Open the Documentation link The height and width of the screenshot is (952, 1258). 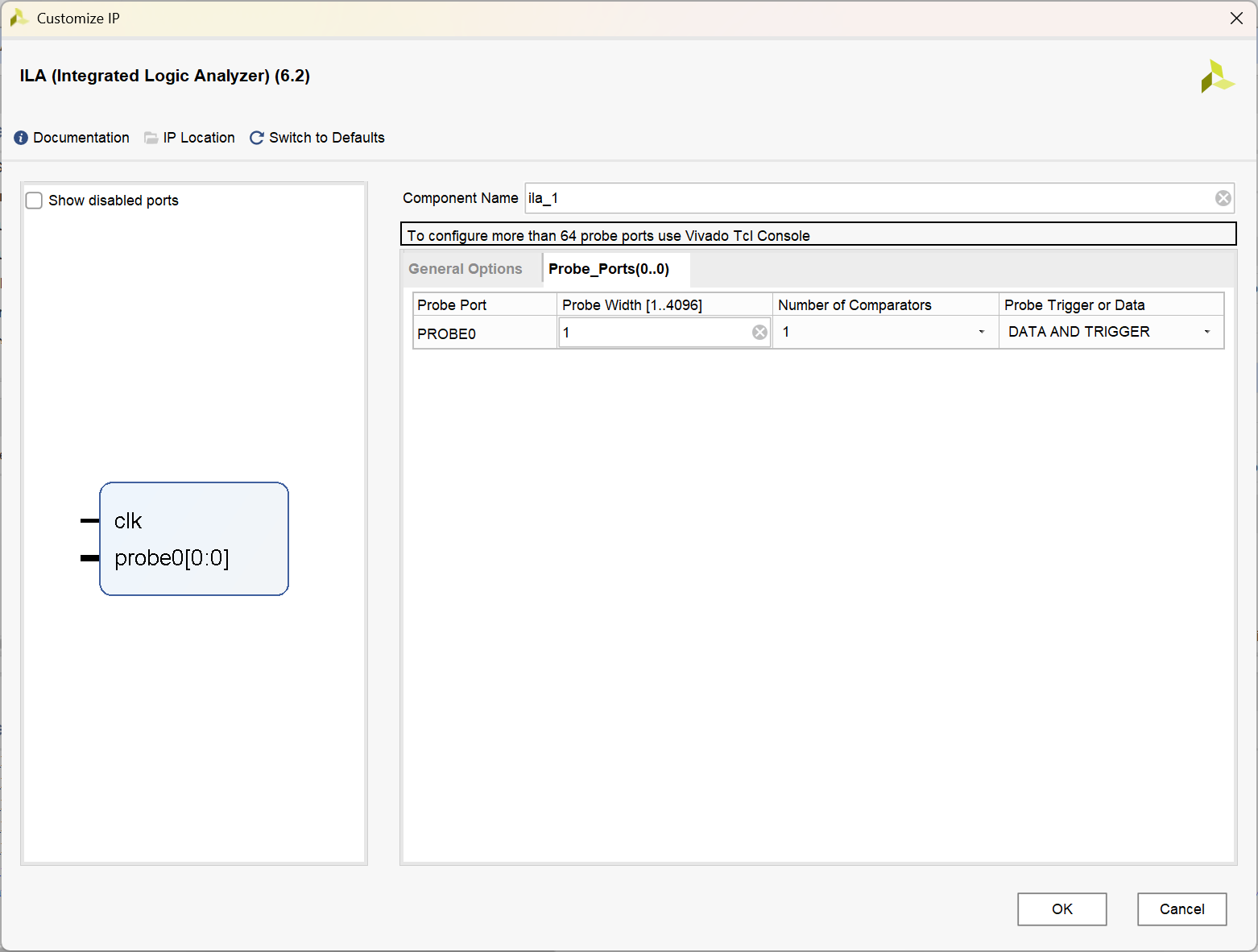(x=81, y=138)
